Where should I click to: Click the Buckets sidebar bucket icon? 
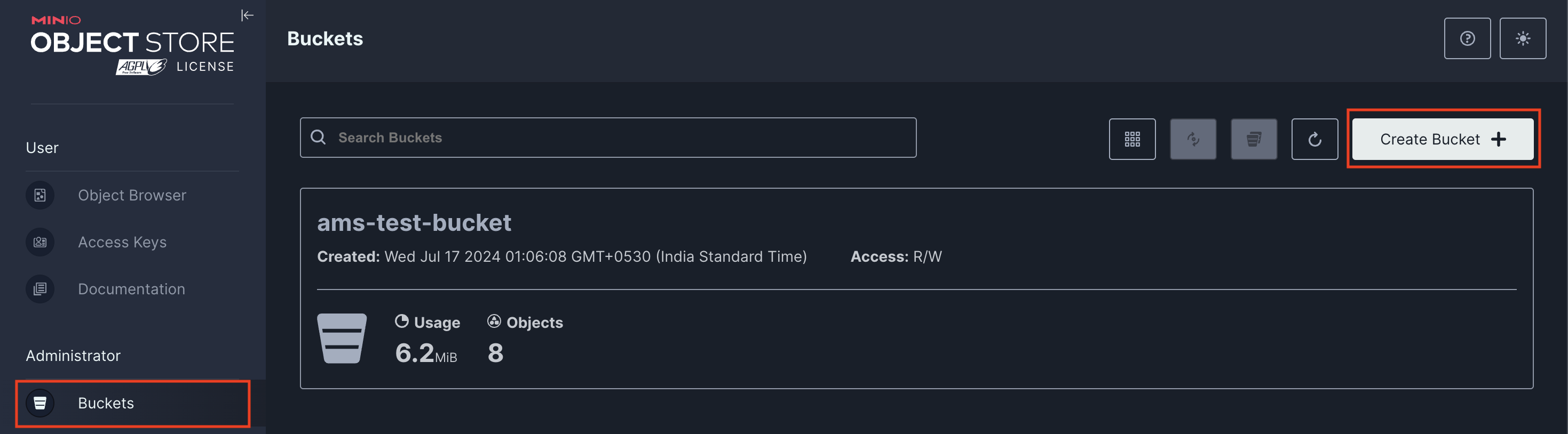click(40, 403)
